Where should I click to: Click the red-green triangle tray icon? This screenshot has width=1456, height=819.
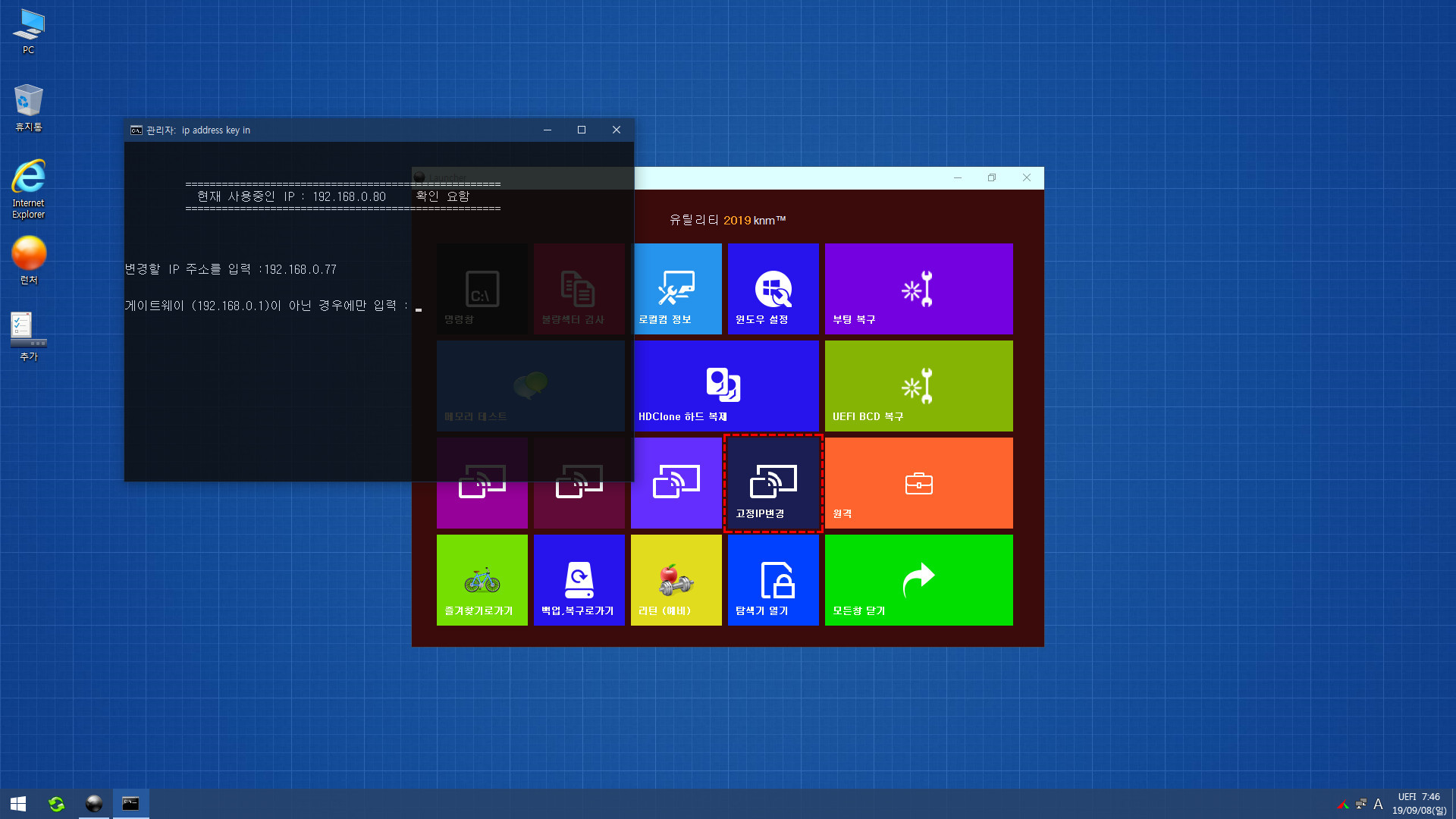pos(1343,804)
